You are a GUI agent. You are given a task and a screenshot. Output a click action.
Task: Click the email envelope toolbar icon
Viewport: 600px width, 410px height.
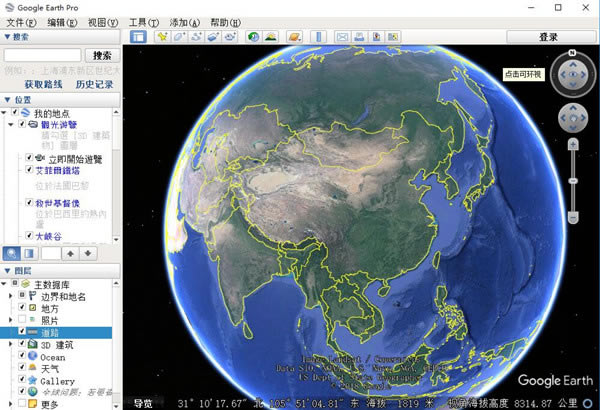[x=343, y=37]
